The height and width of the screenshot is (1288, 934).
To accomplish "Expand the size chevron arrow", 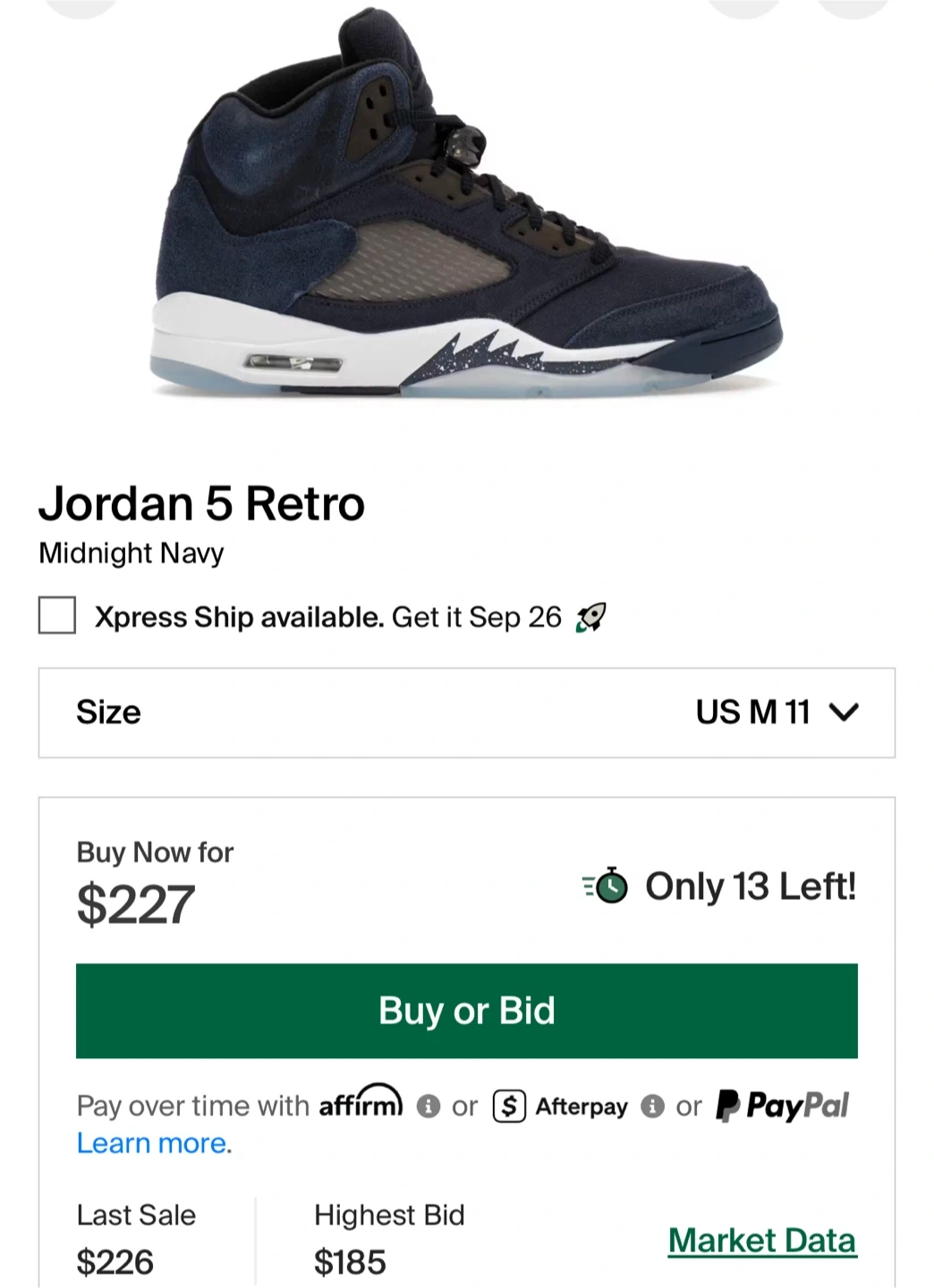I will [x=844, y=713].
